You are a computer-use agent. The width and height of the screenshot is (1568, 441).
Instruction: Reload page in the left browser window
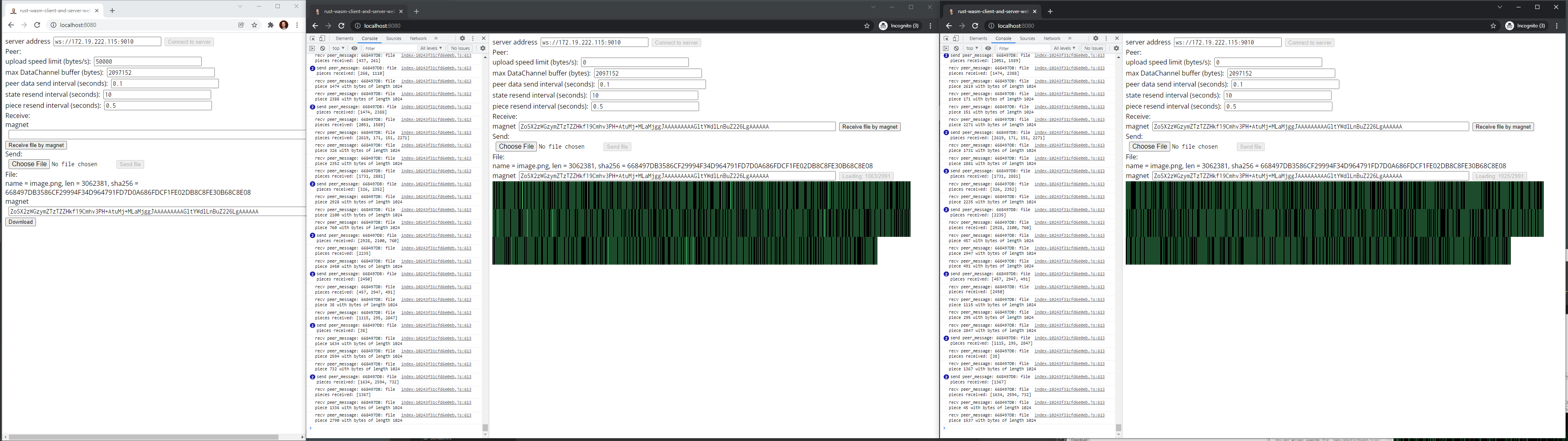click(x=37, y=25)
